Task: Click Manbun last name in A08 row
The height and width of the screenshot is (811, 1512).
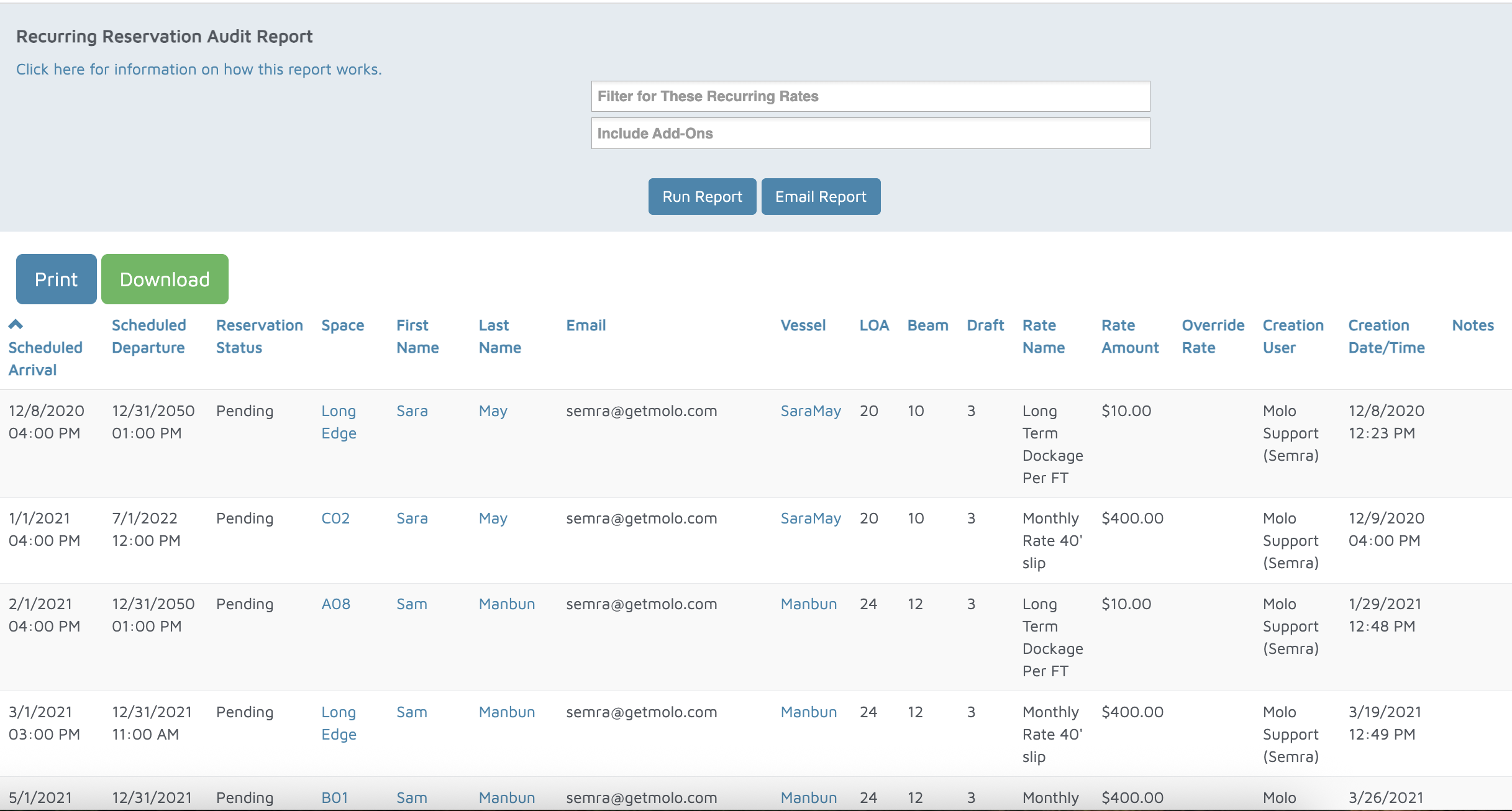Action: coord(506,604)
